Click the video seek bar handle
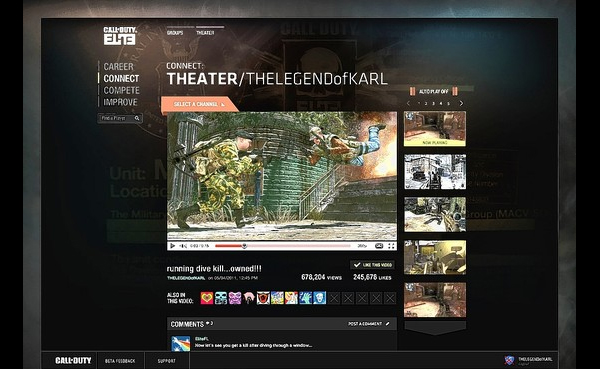Image resolution: width=600 pixels, height=369 pixels. pyautogui.click(x=244, y=246)
